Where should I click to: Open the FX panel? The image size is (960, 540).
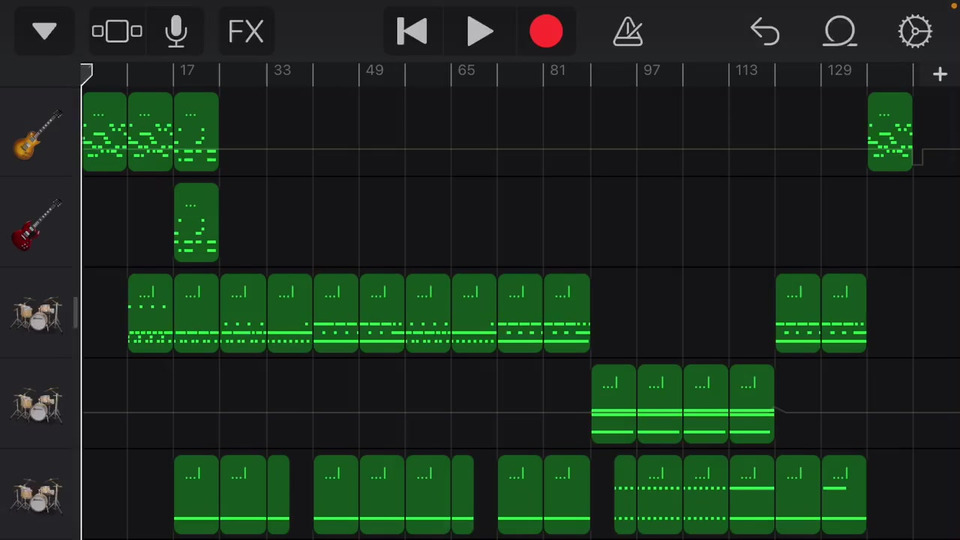point(246,31)
